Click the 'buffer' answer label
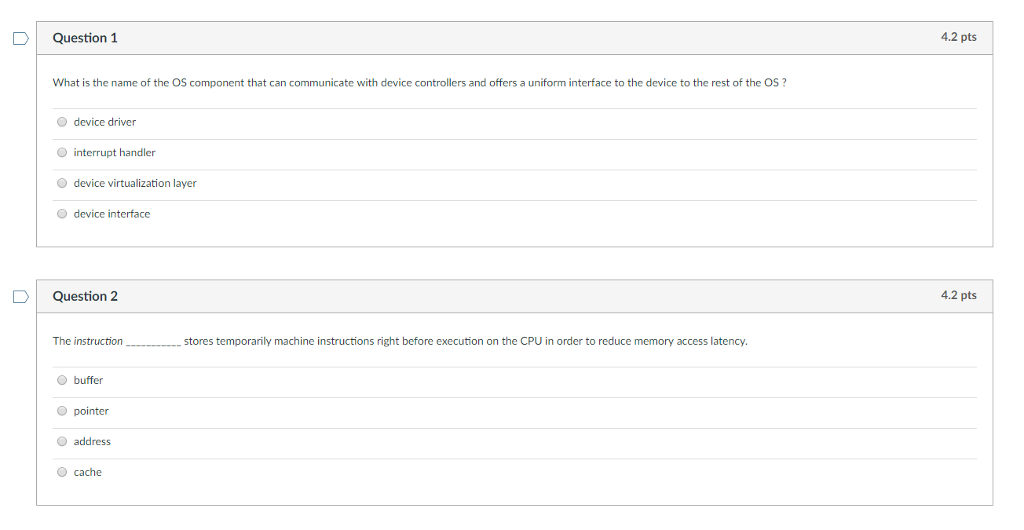 point(88,380)
